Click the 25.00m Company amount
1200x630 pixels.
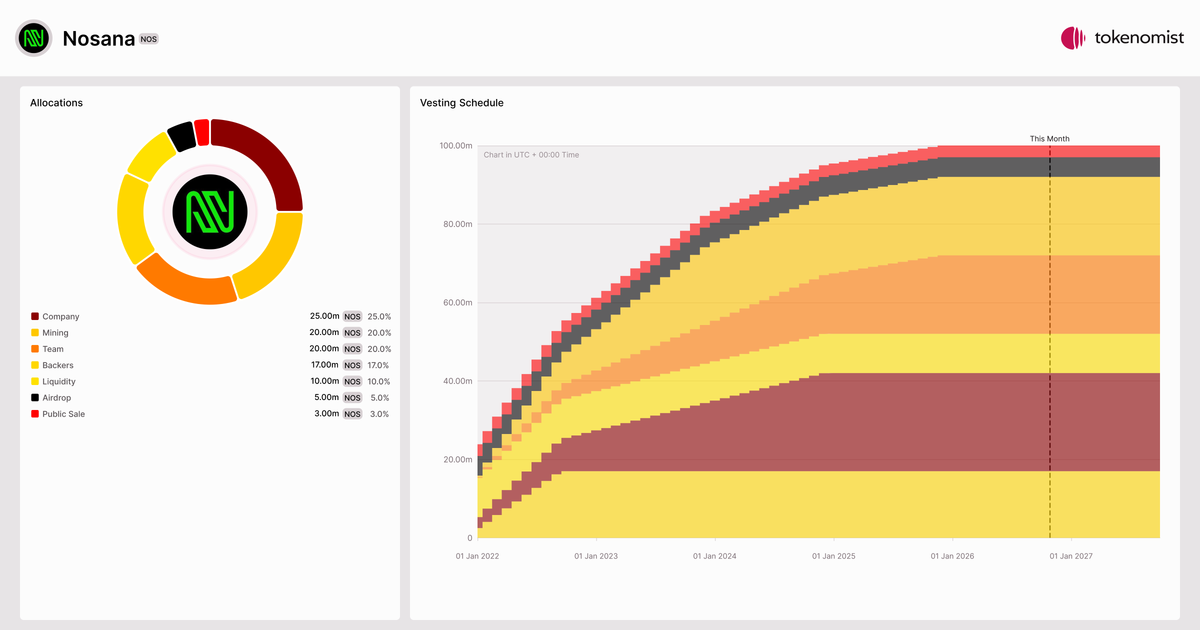[x=325, y=317]
